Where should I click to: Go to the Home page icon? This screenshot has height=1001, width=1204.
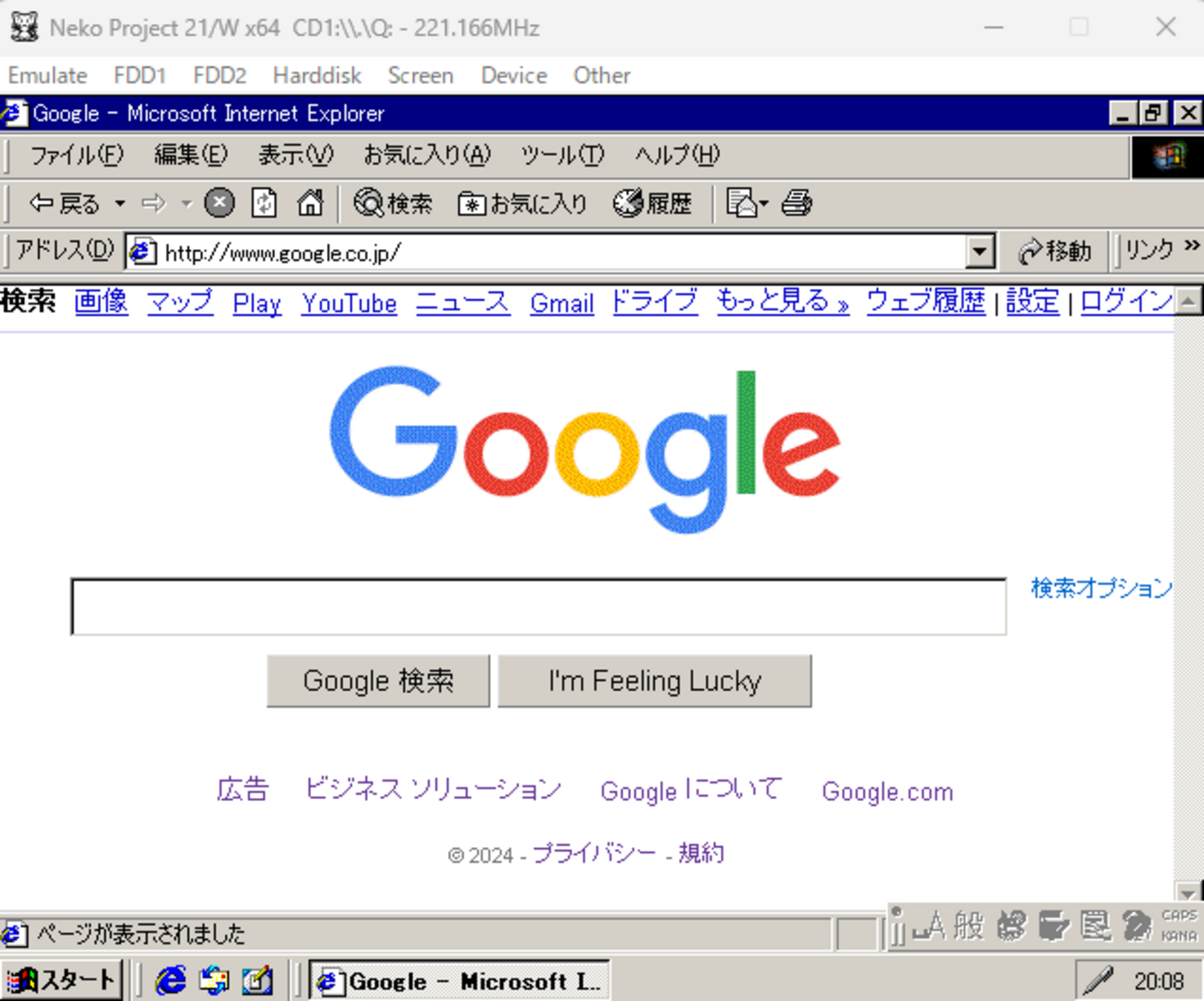point(310,203)
